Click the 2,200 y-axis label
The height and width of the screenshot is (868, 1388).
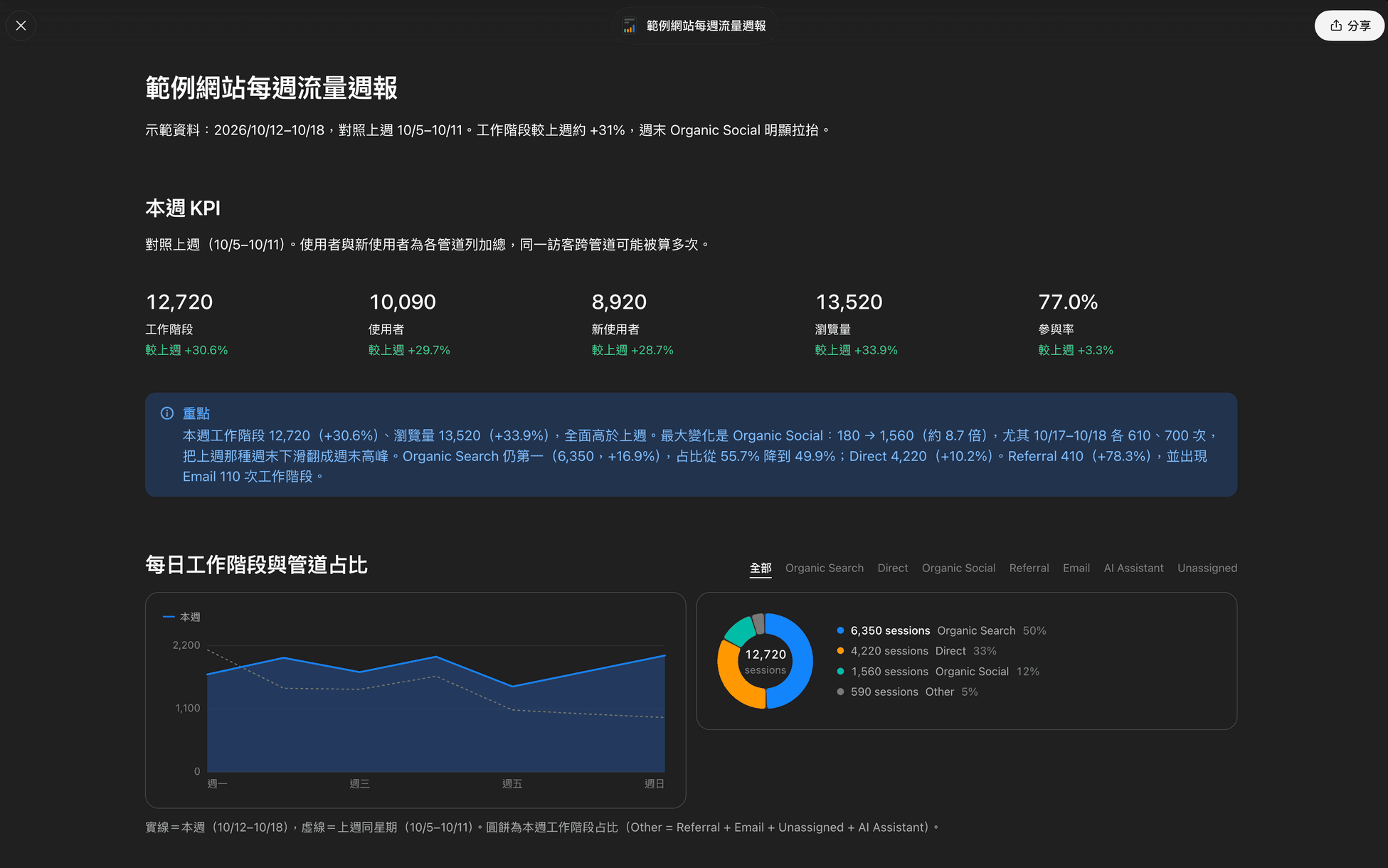pyautogui.click(x=186, y=645)
